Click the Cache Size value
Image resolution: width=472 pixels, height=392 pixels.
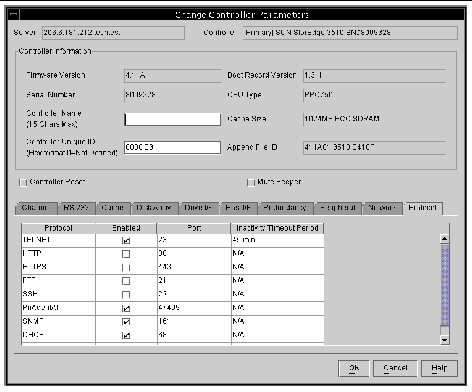tap(342, 119)
